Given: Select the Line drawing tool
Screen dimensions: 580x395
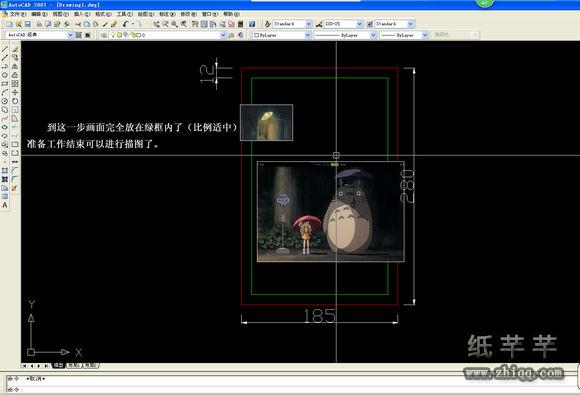Looking at the screenshot, I should coord(5,49).
